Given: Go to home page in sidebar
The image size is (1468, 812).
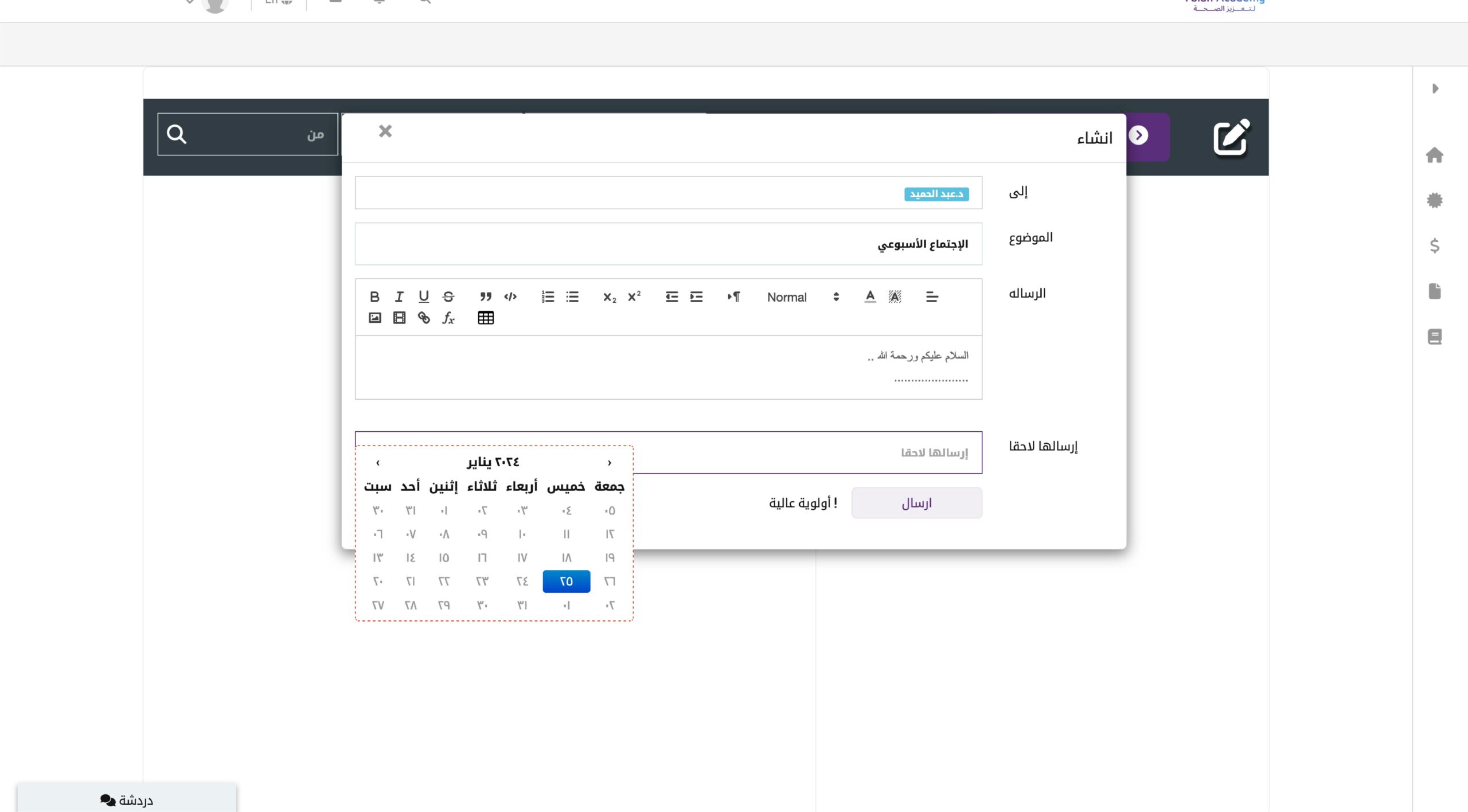Looking at the screenshot, I should [x=1434, y=155].
